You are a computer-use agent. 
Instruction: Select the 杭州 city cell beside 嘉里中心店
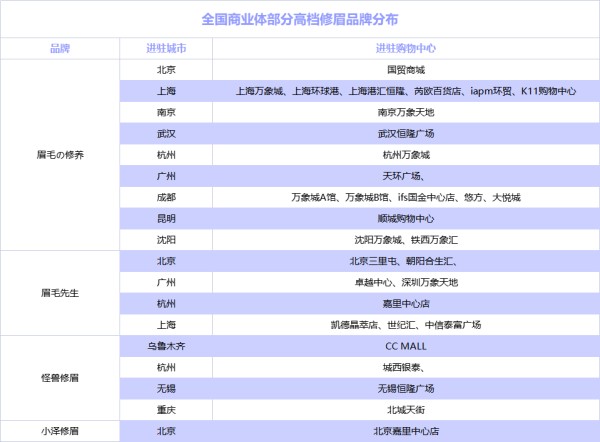(166, 304)
